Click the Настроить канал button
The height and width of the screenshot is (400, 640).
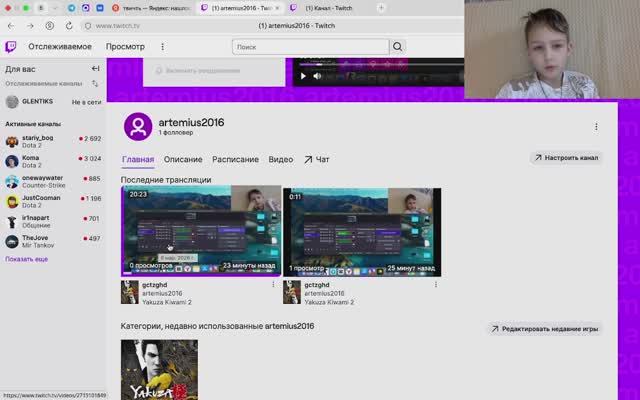coord(567,158)
